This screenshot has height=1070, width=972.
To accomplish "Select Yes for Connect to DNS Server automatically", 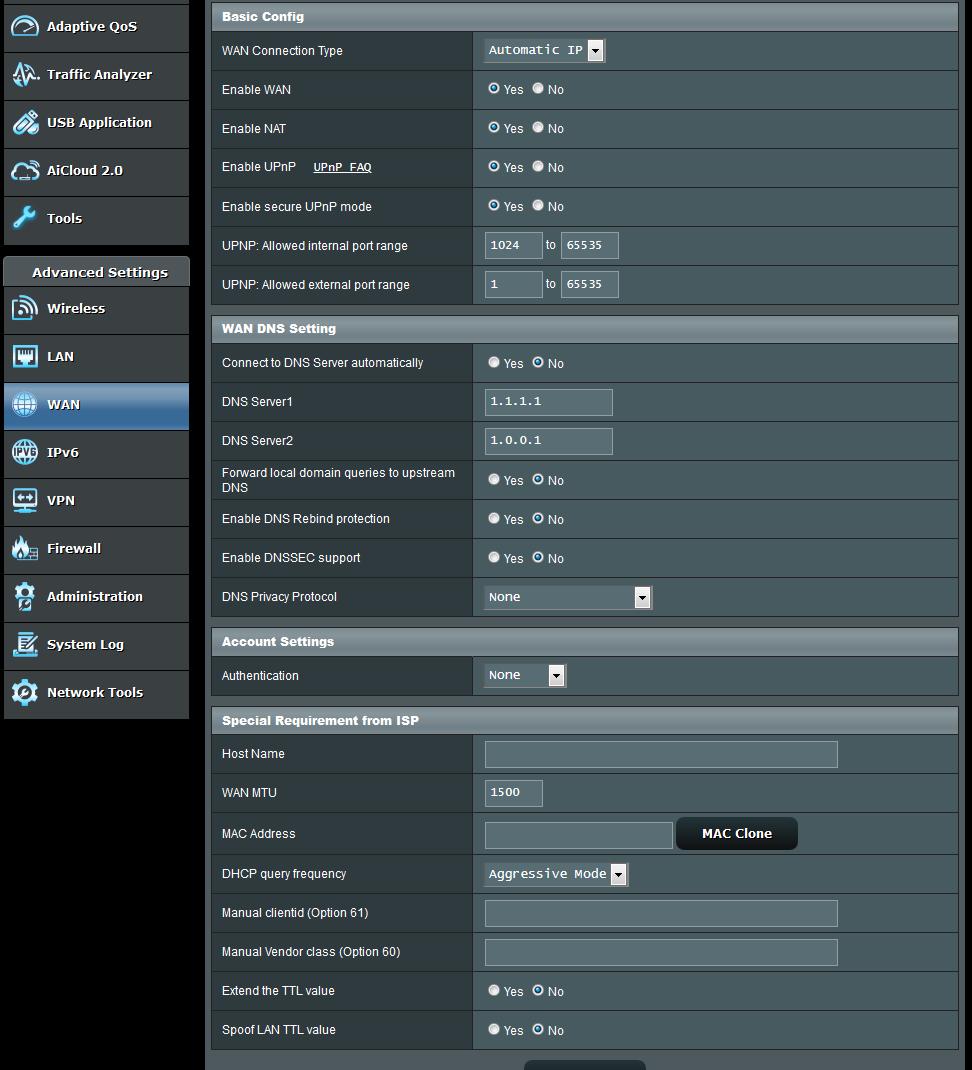I will click(494, 362).
